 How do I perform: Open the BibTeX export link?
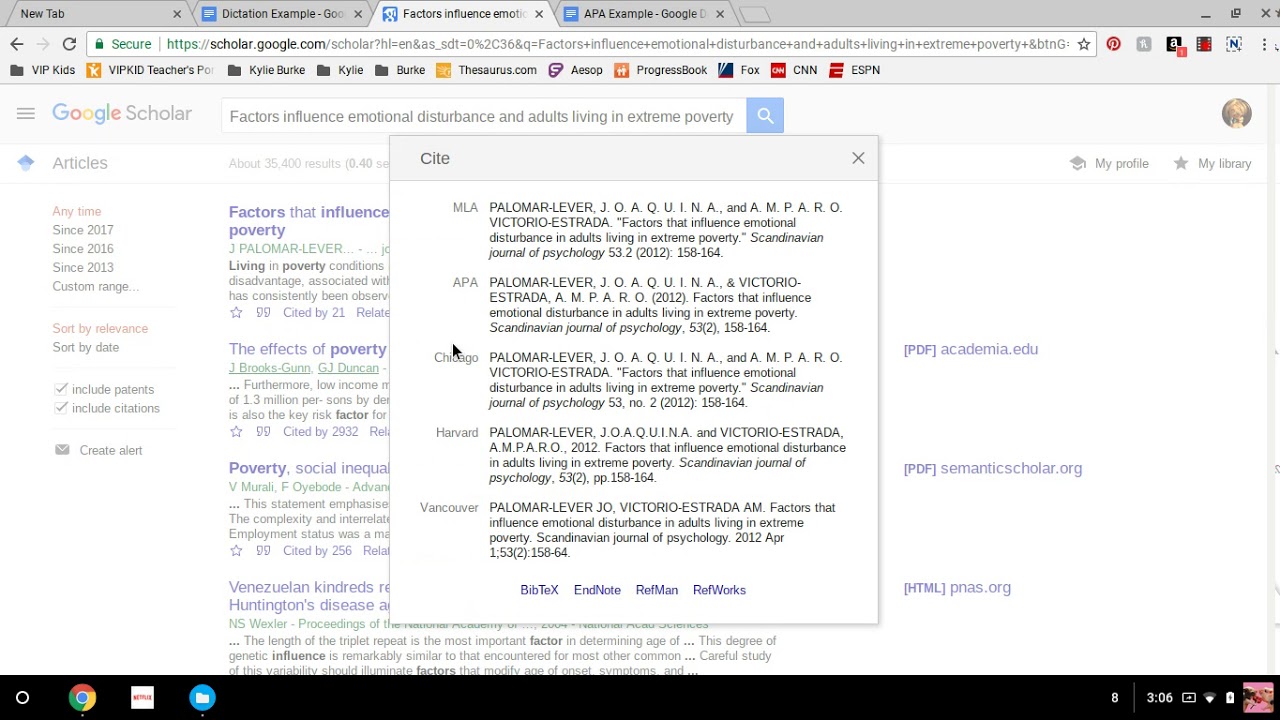[x=539, y=590]
